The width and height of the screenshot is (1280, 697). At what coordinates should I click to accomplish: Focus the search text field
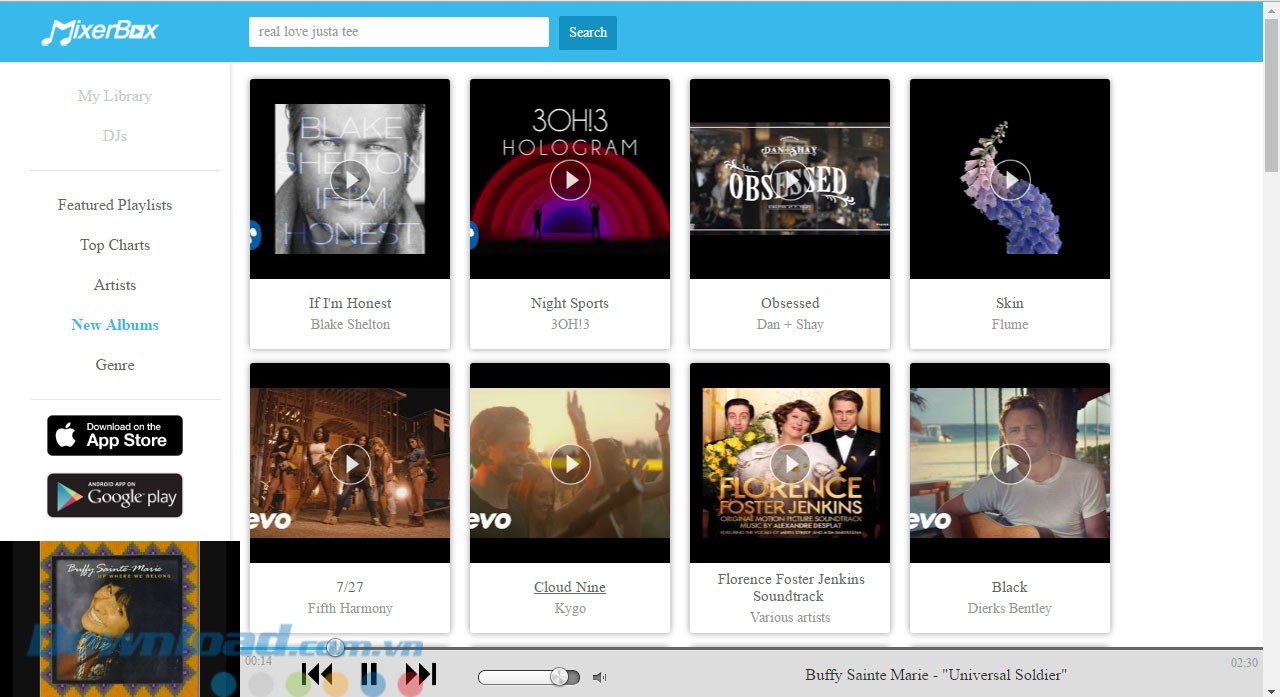(398, 32)
